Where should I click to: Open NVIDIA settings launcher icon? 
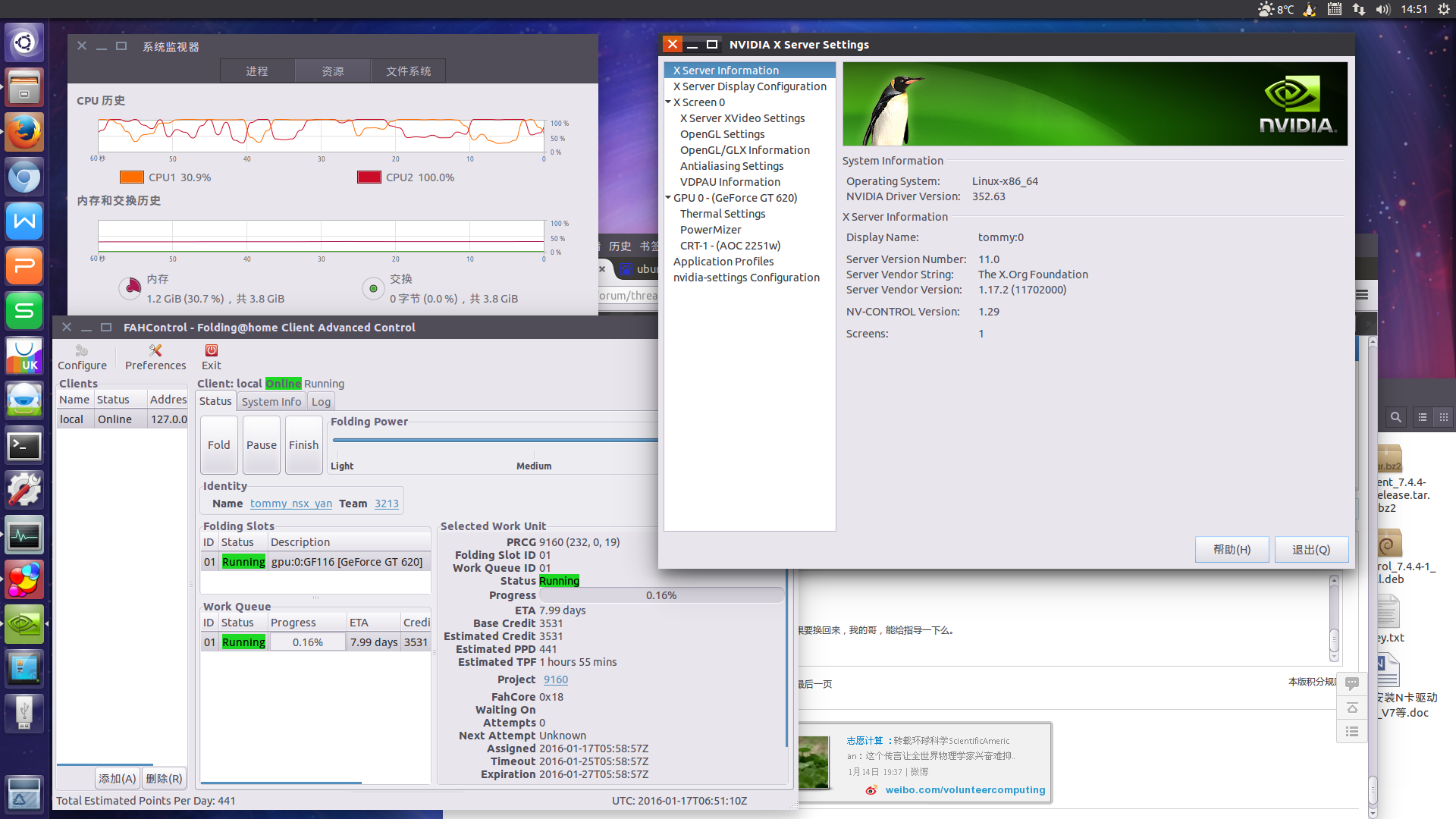pos(24,625)
